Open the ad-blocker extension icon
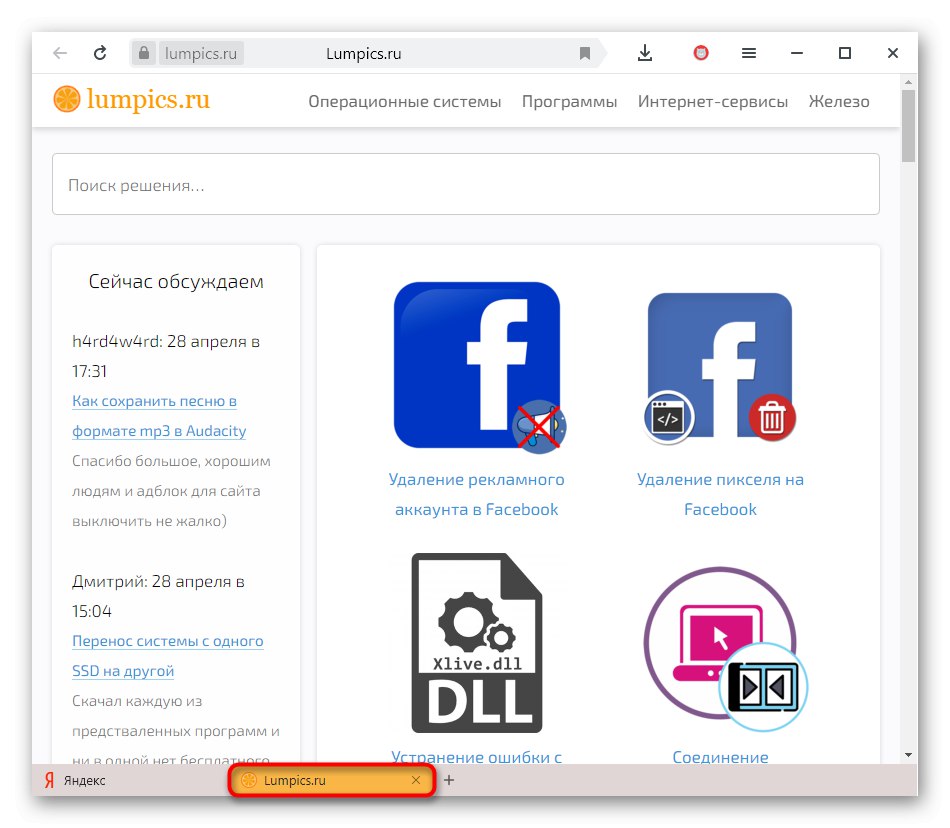 click(x=700, y=53)
